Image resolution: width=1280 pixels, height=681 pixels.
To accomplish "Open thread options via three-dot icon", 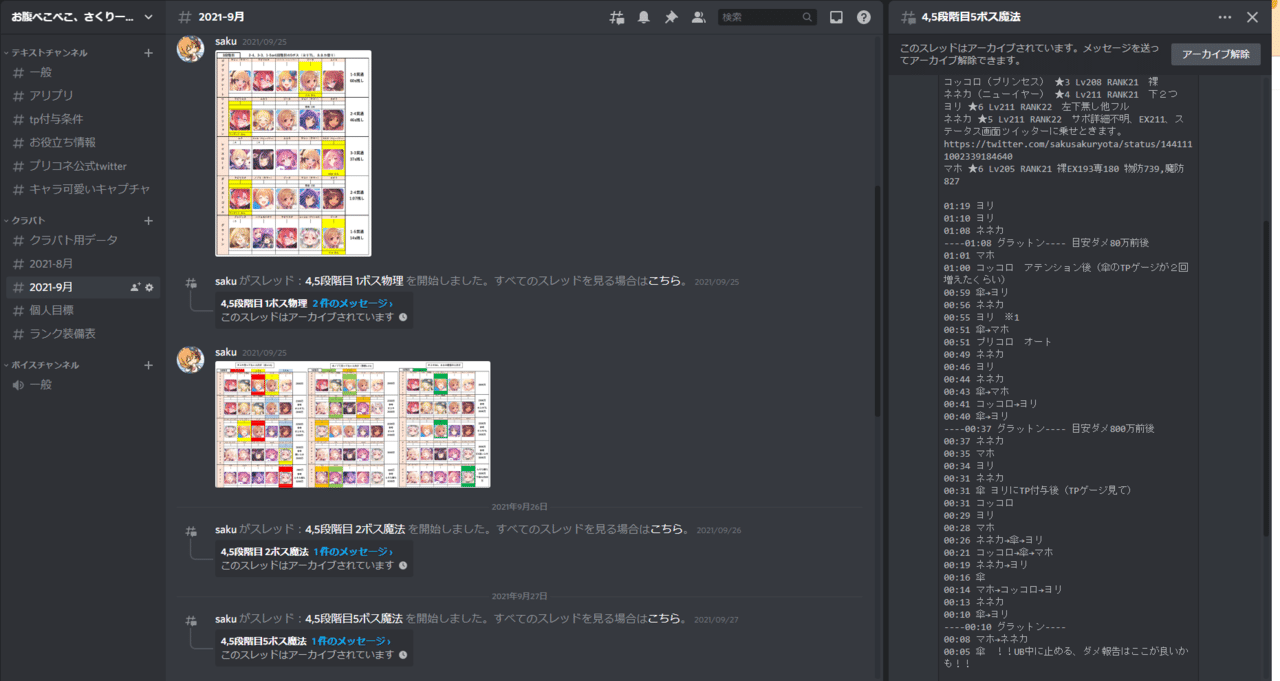I will click(1226, 17).
